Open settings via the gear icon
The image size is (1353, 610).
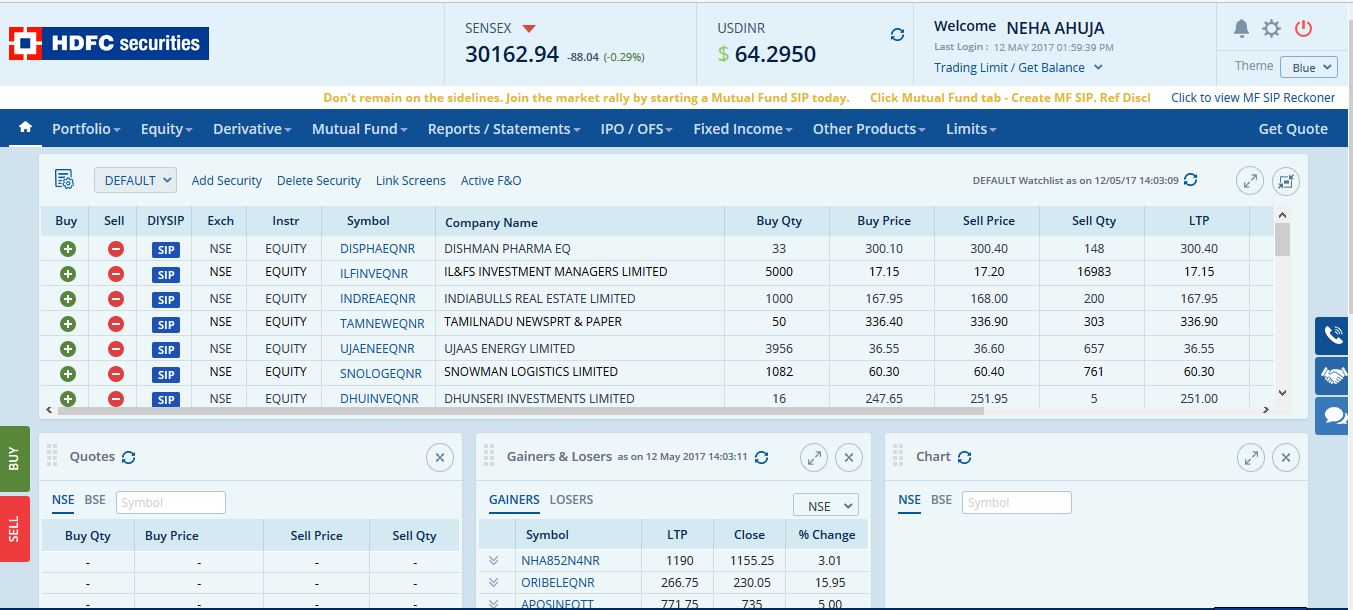(x=1271, y=29)
